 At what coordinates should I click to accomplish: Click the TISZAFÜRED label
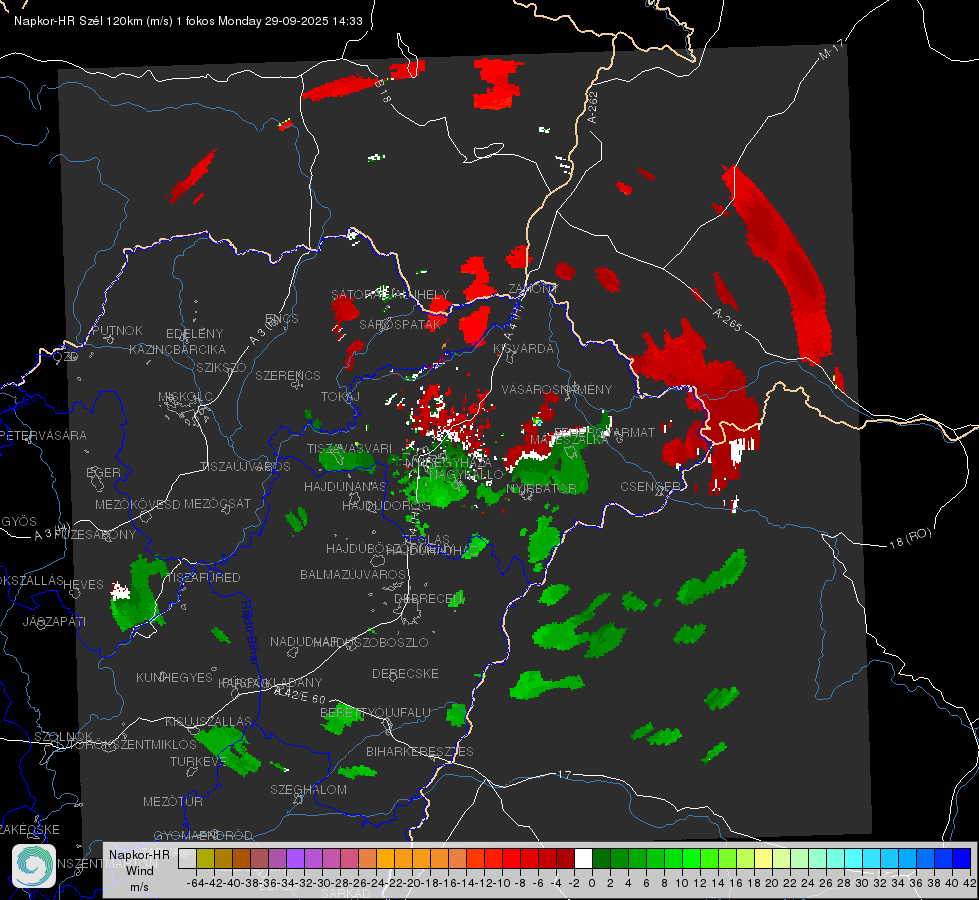(204, 578)
